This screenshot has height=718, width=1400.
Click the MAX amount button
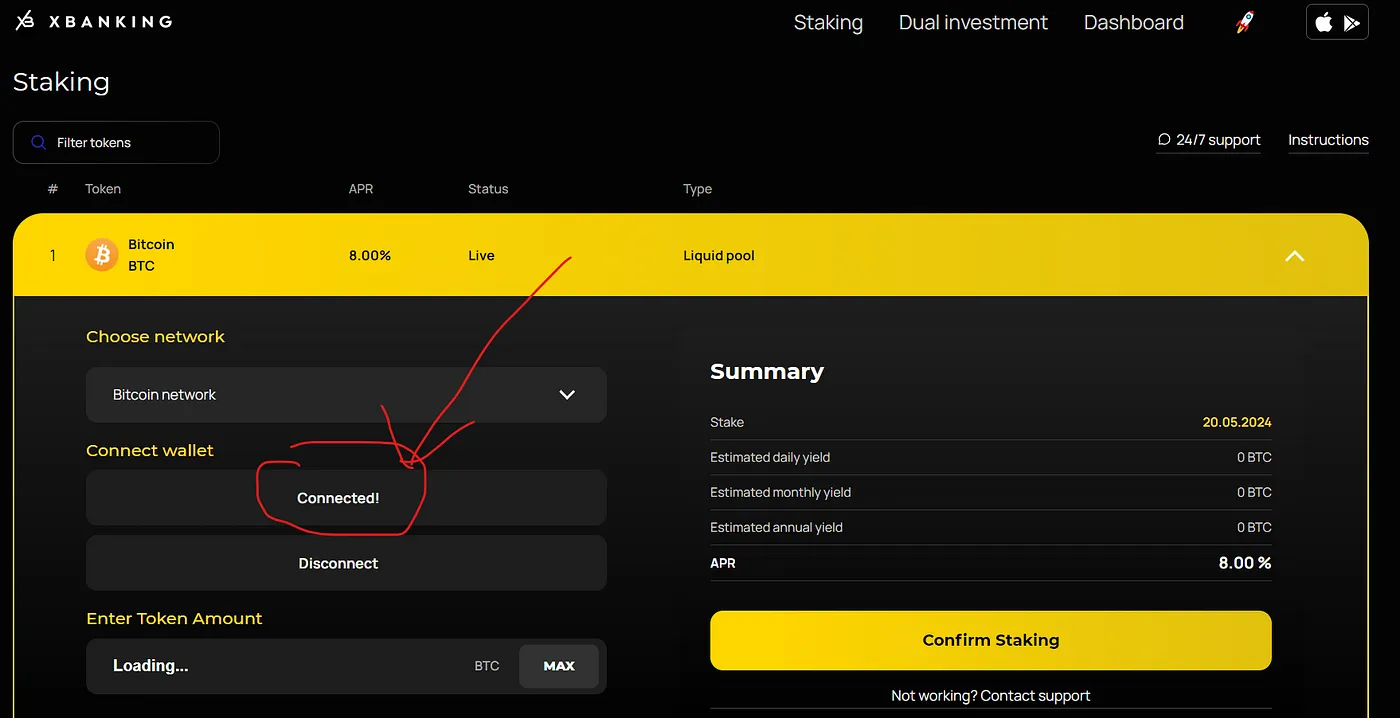pos(559,666)
